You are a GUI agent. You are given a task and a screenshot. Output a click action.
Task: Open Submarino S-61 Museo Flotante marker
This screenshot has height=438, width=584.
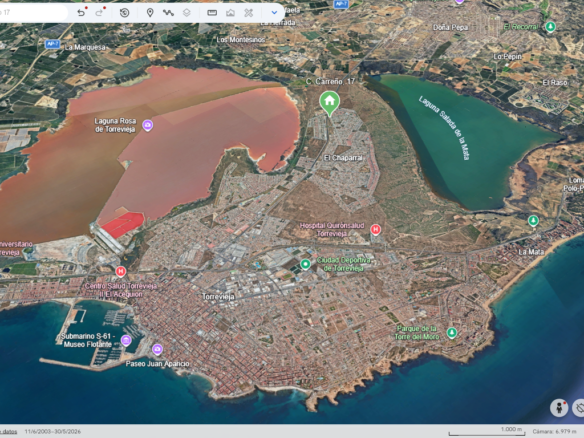click(126, 340)
